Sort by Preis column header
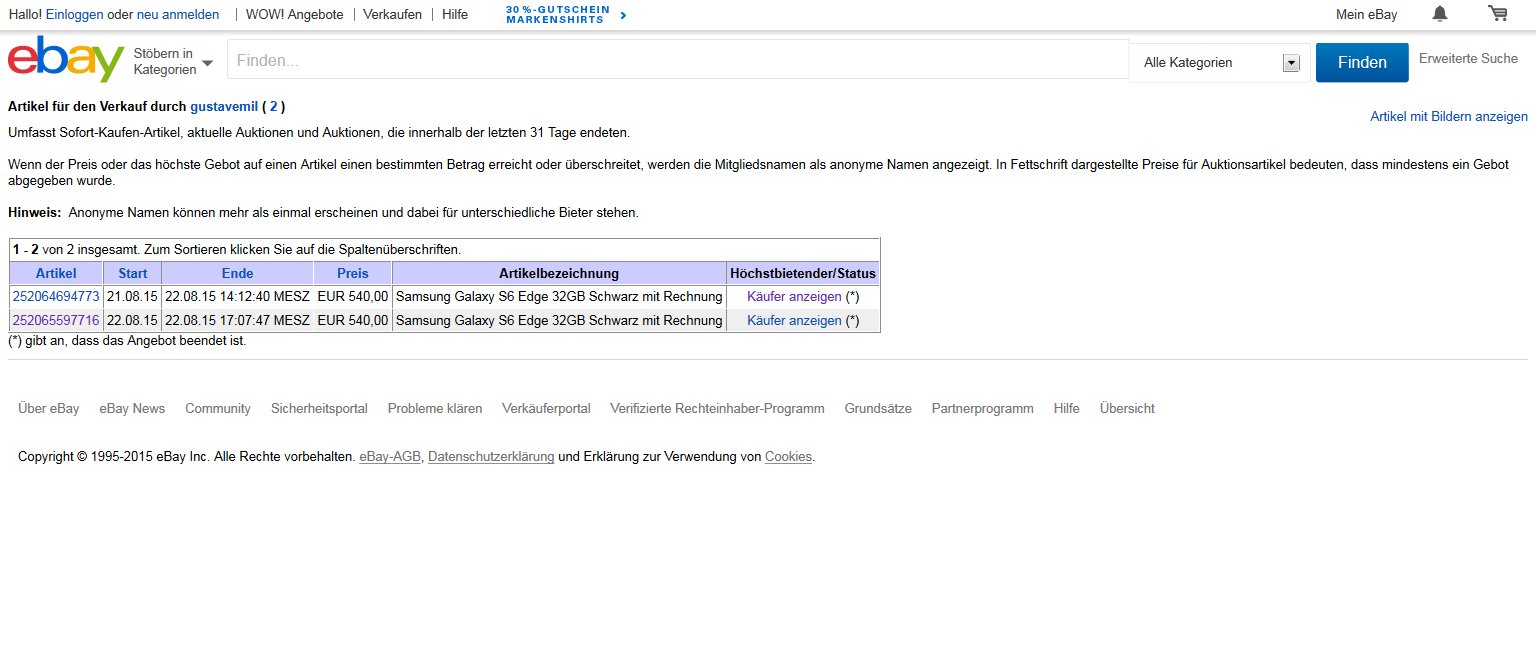Viewport: 1536px width, 672px height. tap(353, 273)
